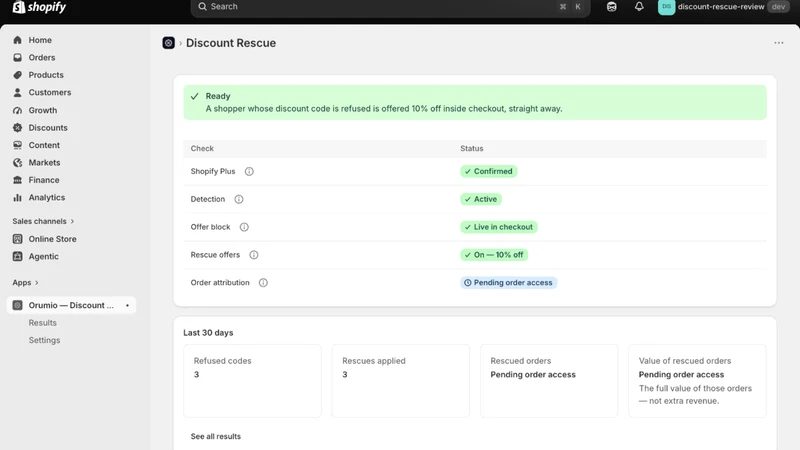Expand the Apps section
800x450 pixels.
pyautogui.click(x=26, y=282)
